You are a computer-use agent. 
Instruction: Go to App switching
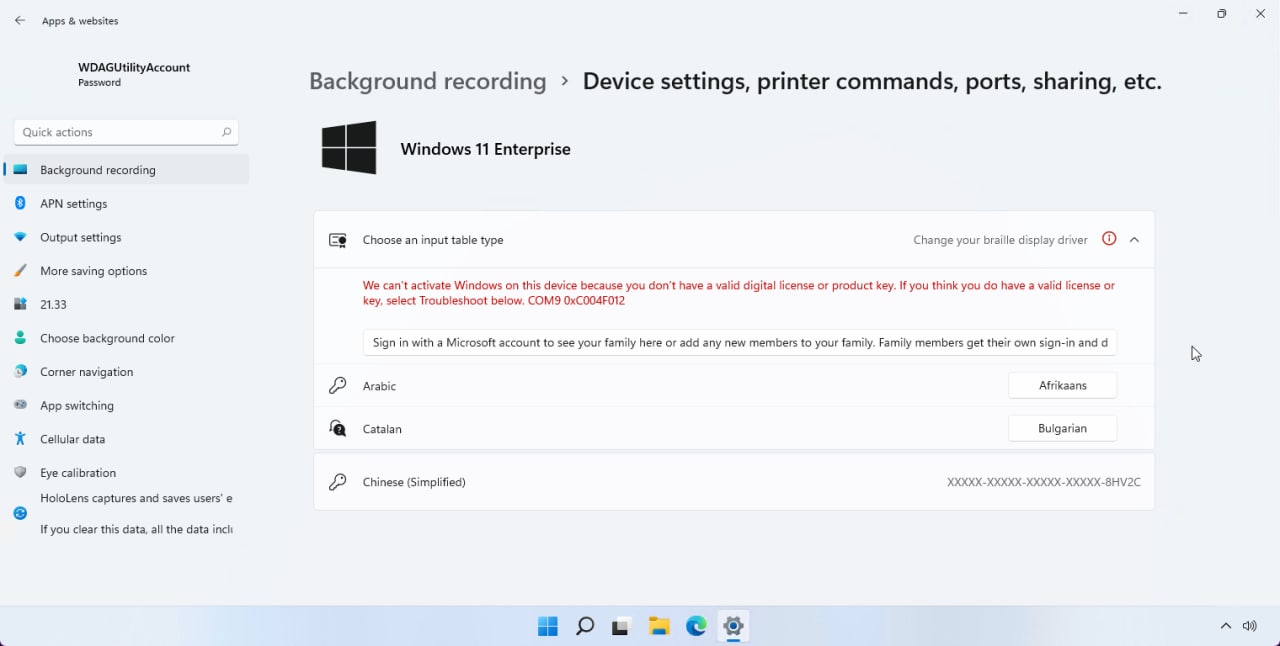pyautogui.click(x=127, y=405)
